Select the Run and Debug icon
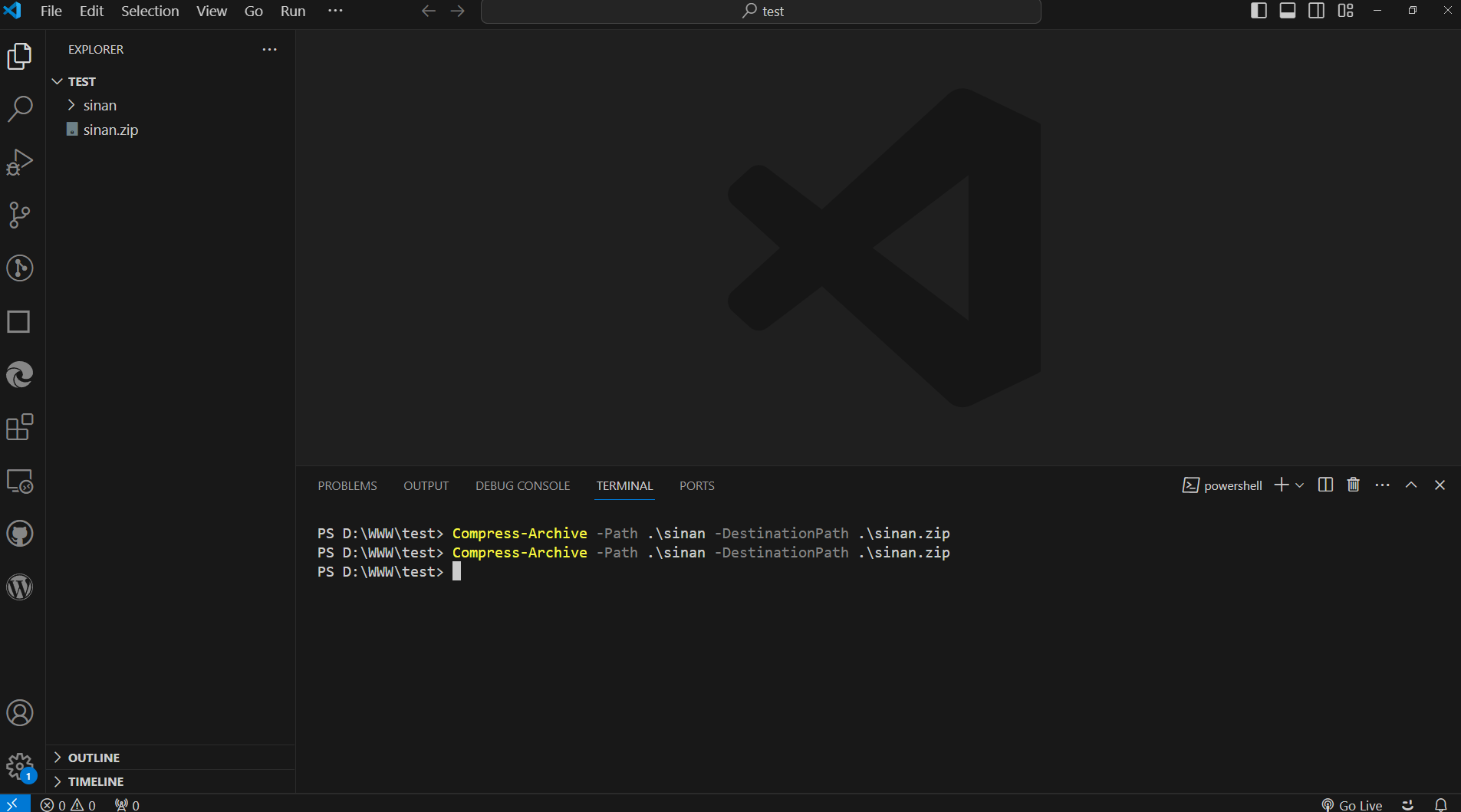This screenshot has width=1461, height=812. click(x=19, y=162)
